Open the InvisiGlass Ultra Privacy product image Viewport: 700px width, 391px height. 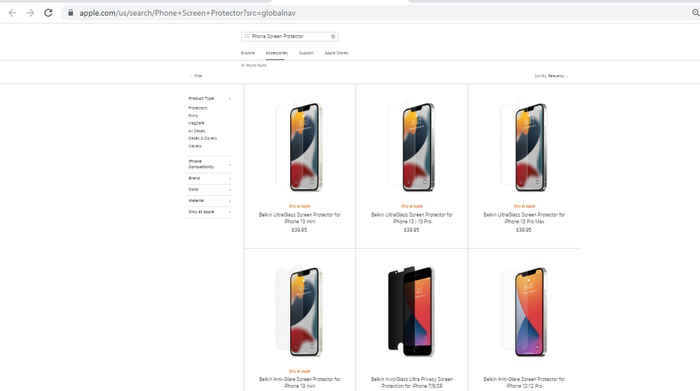pyautogui.click(x=412, y=311)
